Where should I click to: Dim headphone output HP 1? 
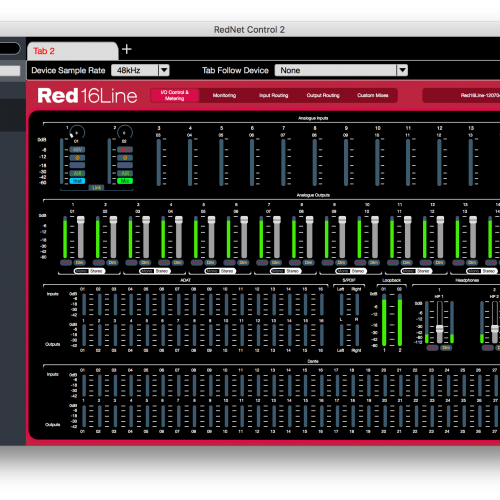click(x=446, y=348)
